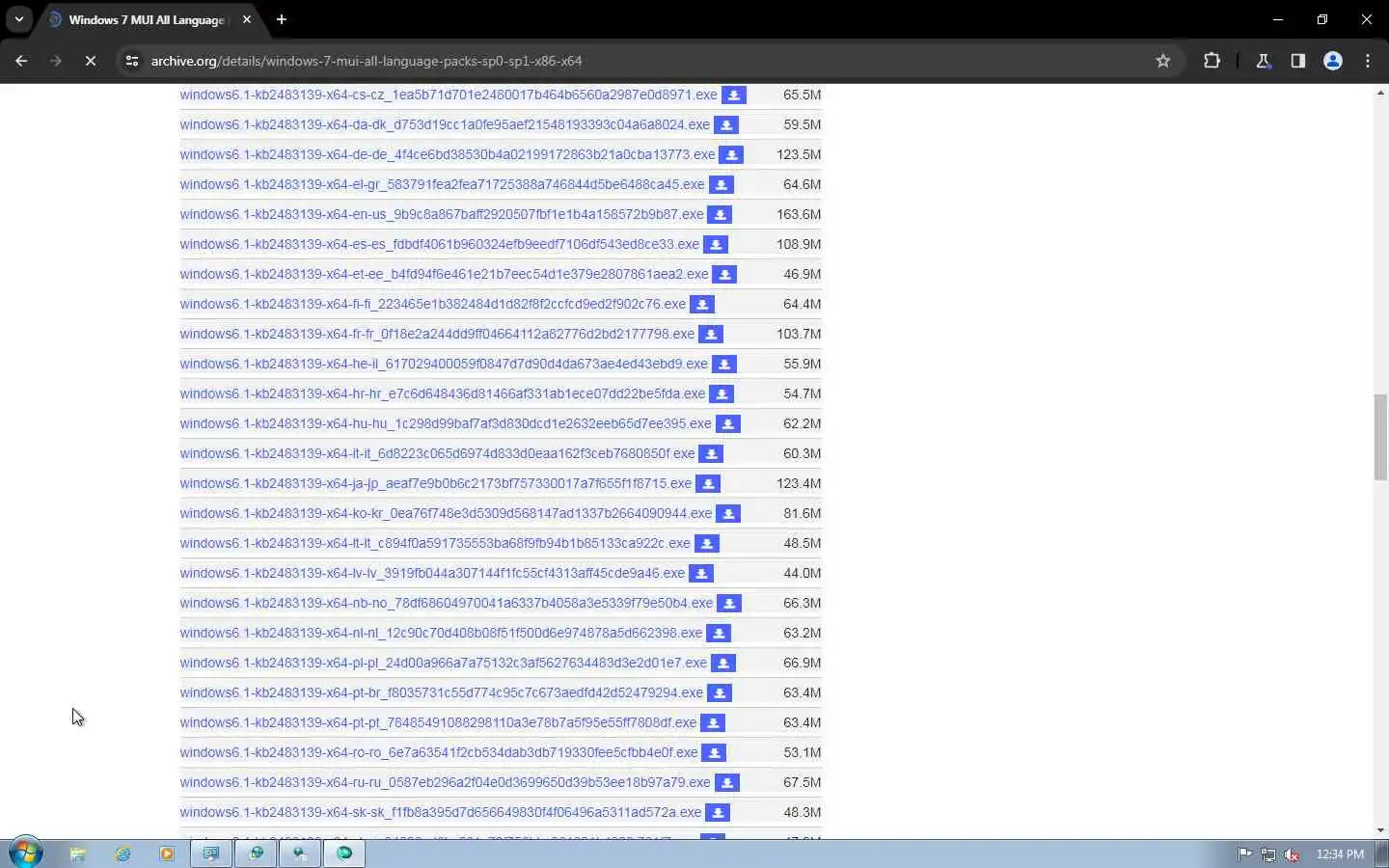Click scrollbar up arrow at top

(x=1380, y=93)
